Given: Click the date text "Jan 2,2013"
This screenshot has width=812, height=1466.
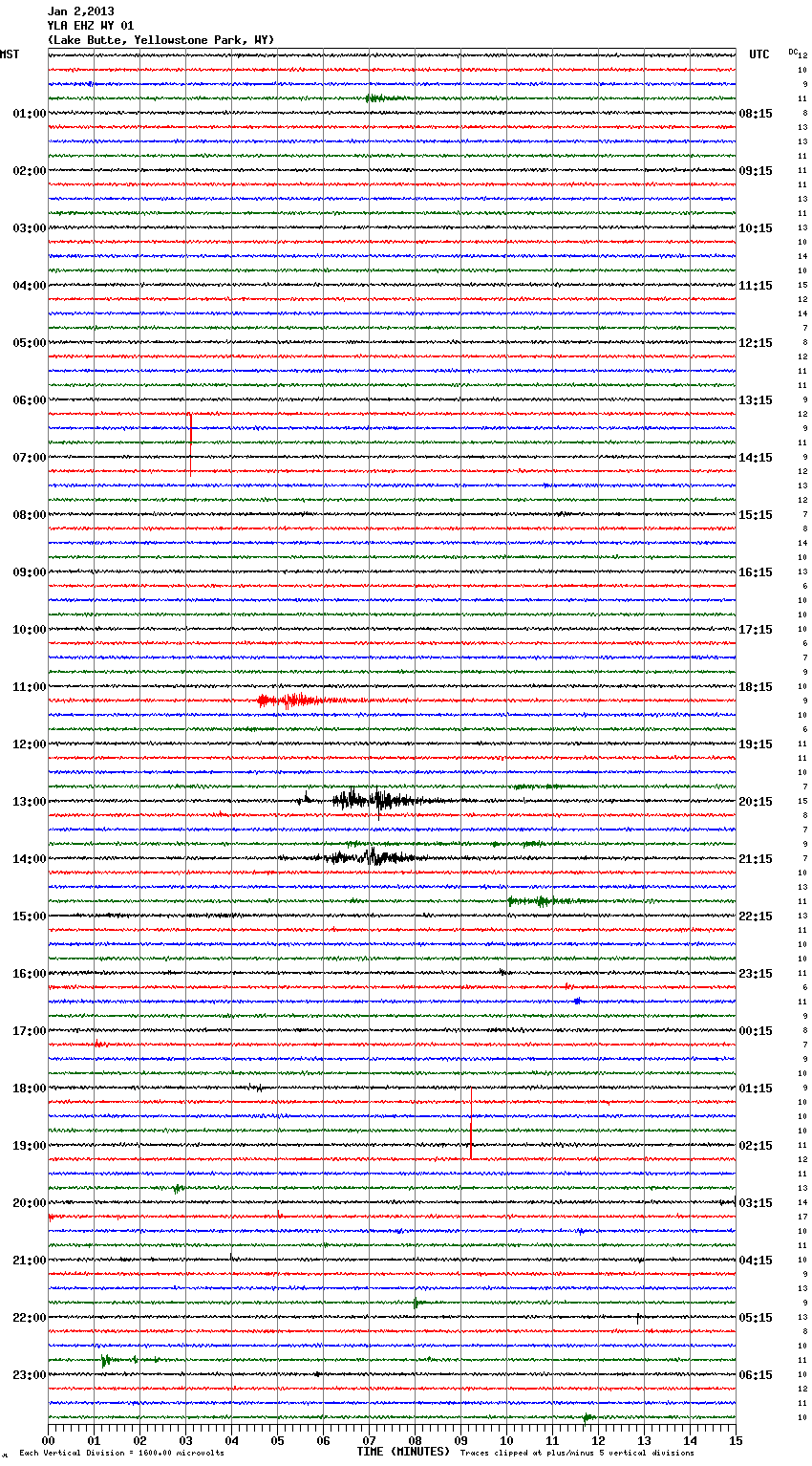Looking at the screenshot, I should tap(80, 11).
